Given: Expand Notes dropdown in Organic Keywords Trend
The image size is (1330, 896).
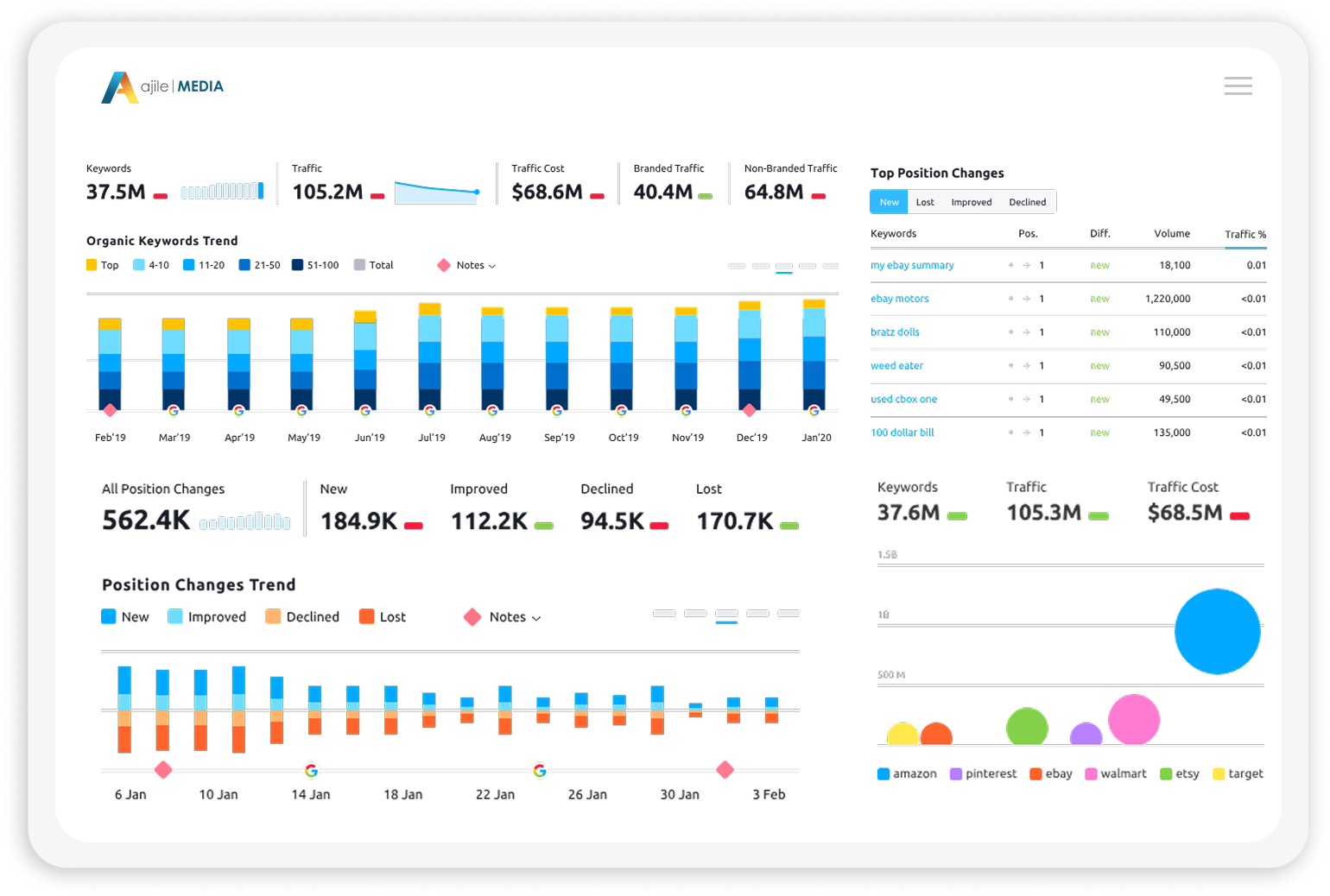Looking at the screenshot, I should (x=475, y=266).
